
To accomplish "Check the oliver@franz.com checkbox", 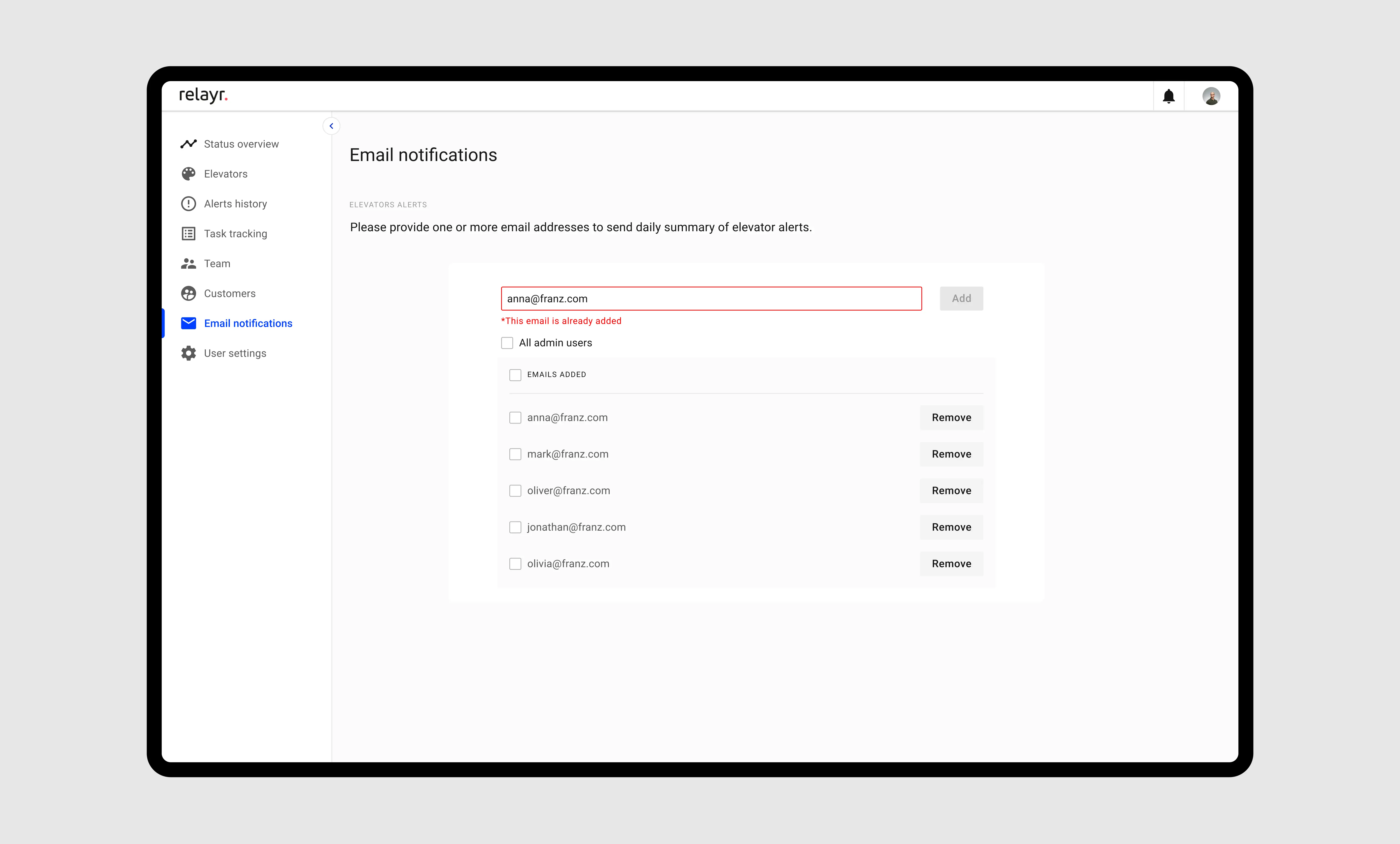I will point(515,491).
